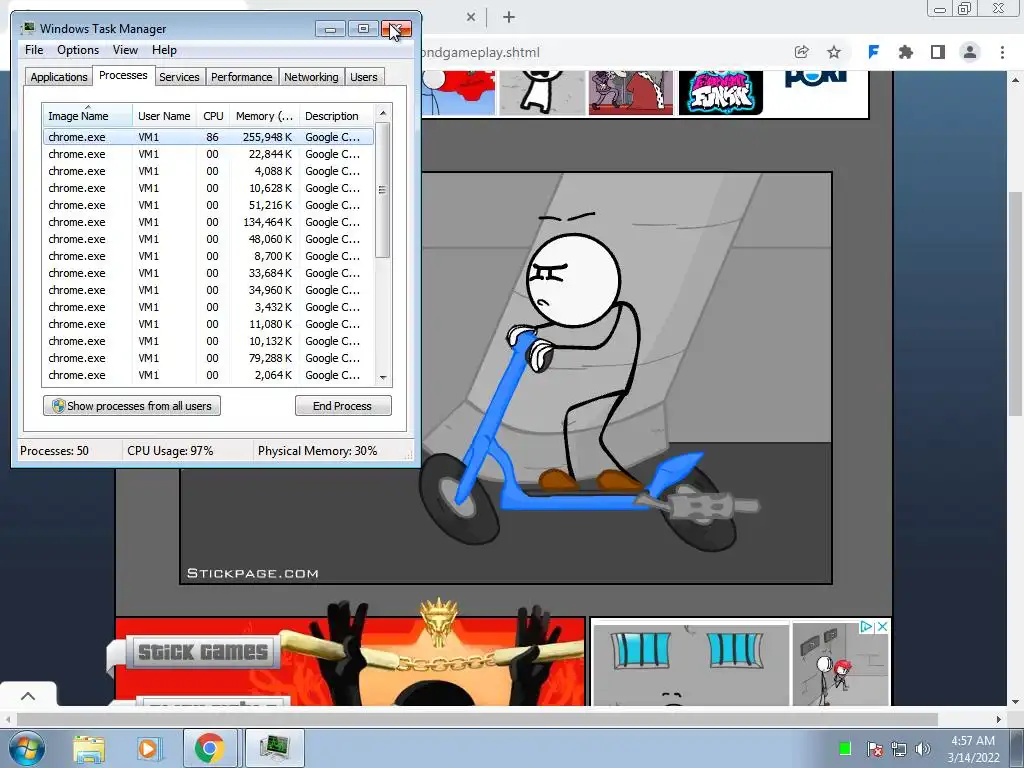Select the Processes tab
The image size is (1024, 768).
[123, 75]
